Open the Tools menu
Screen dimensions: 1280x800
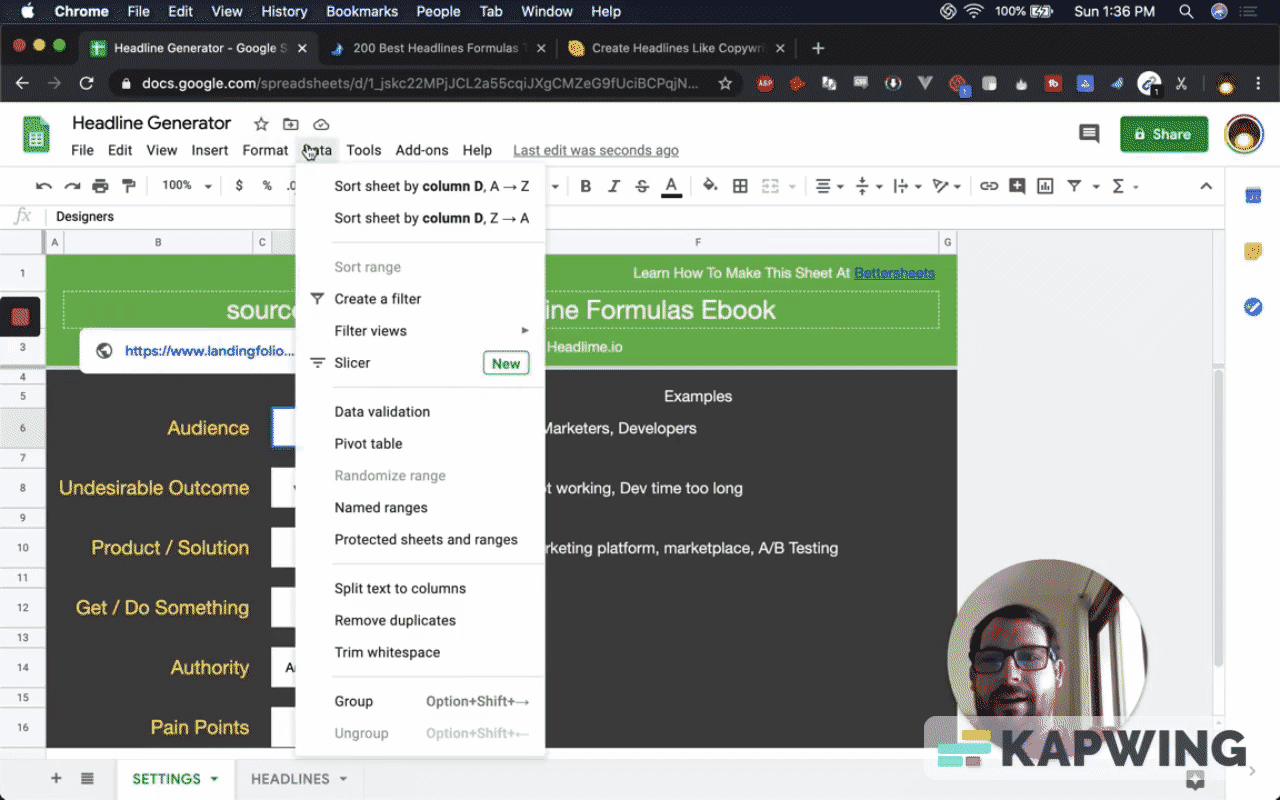(x=364, y=150)
